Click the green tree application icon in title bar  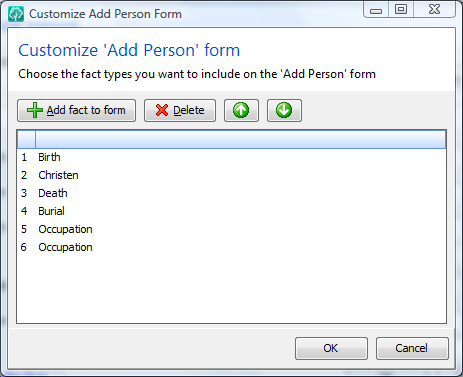point(16,14)
